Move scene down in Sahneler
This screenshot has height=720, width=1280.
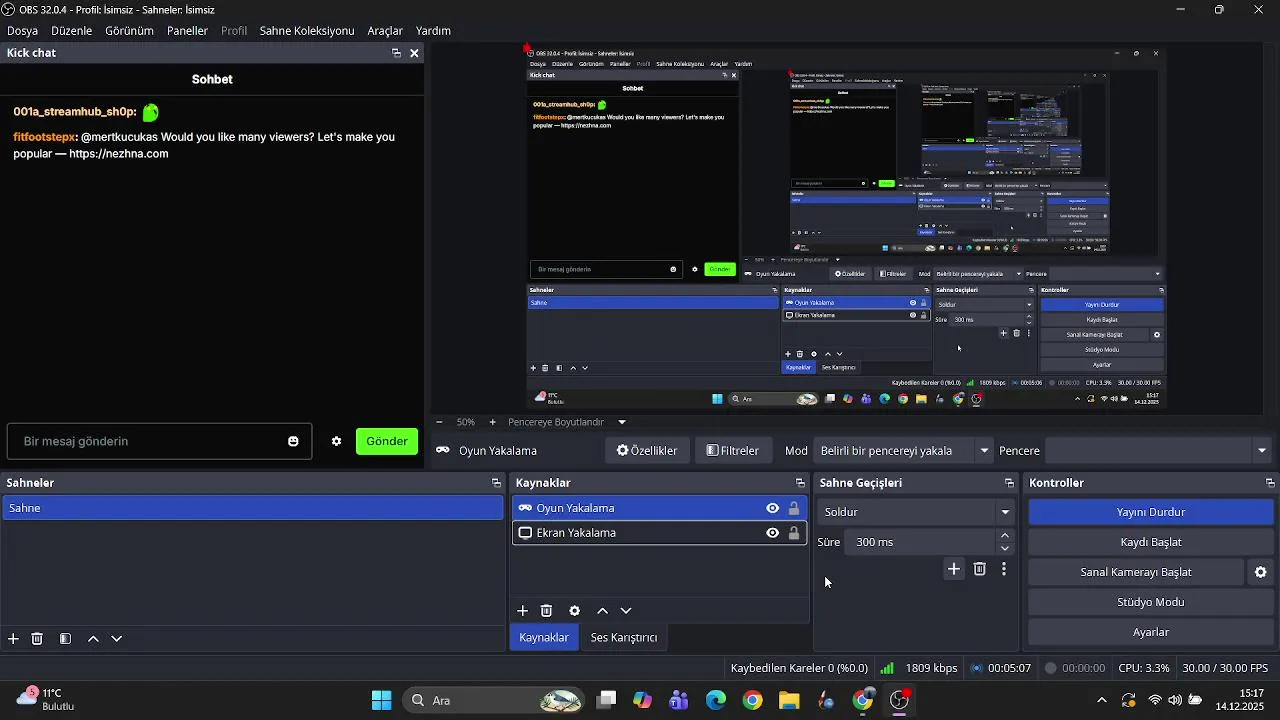pyautogui.click(x=117, y=638)
